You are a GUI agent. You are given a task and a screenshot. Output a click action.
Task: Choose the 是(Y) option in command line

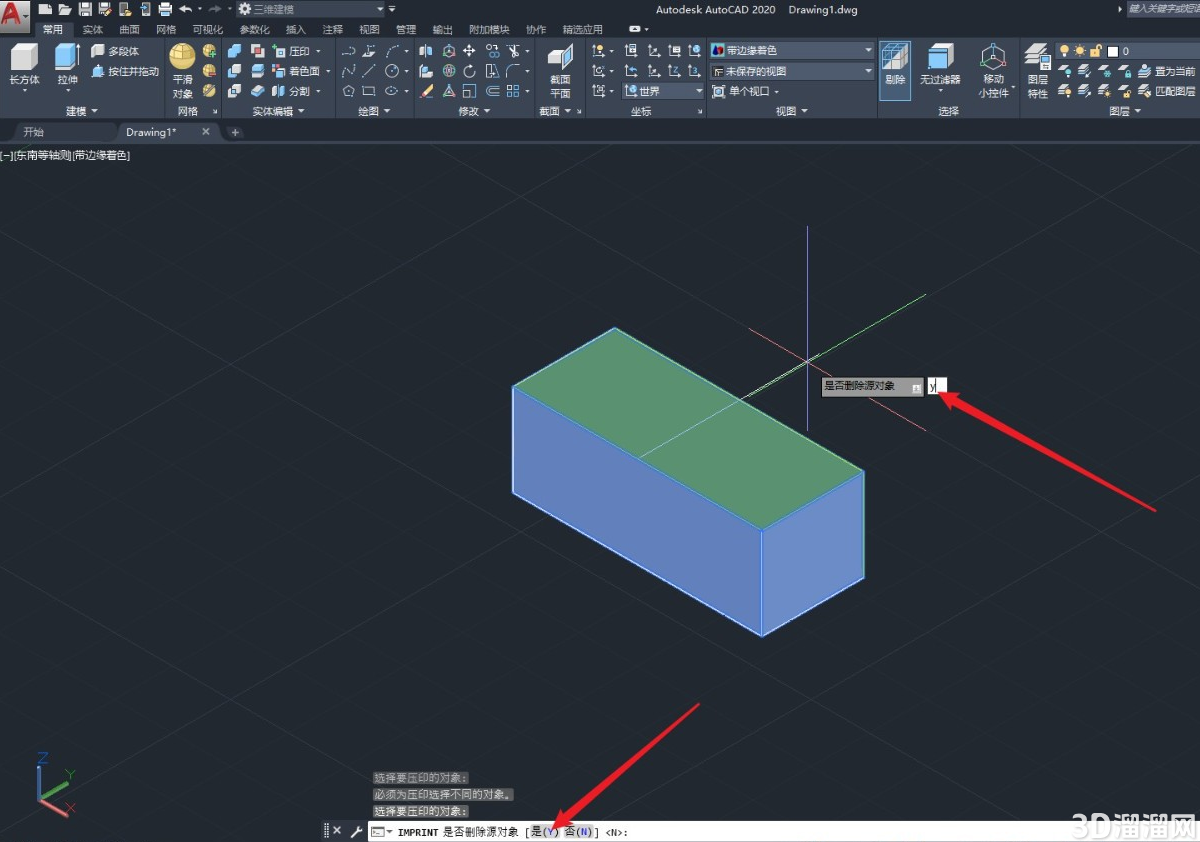(x=544, y=832)
